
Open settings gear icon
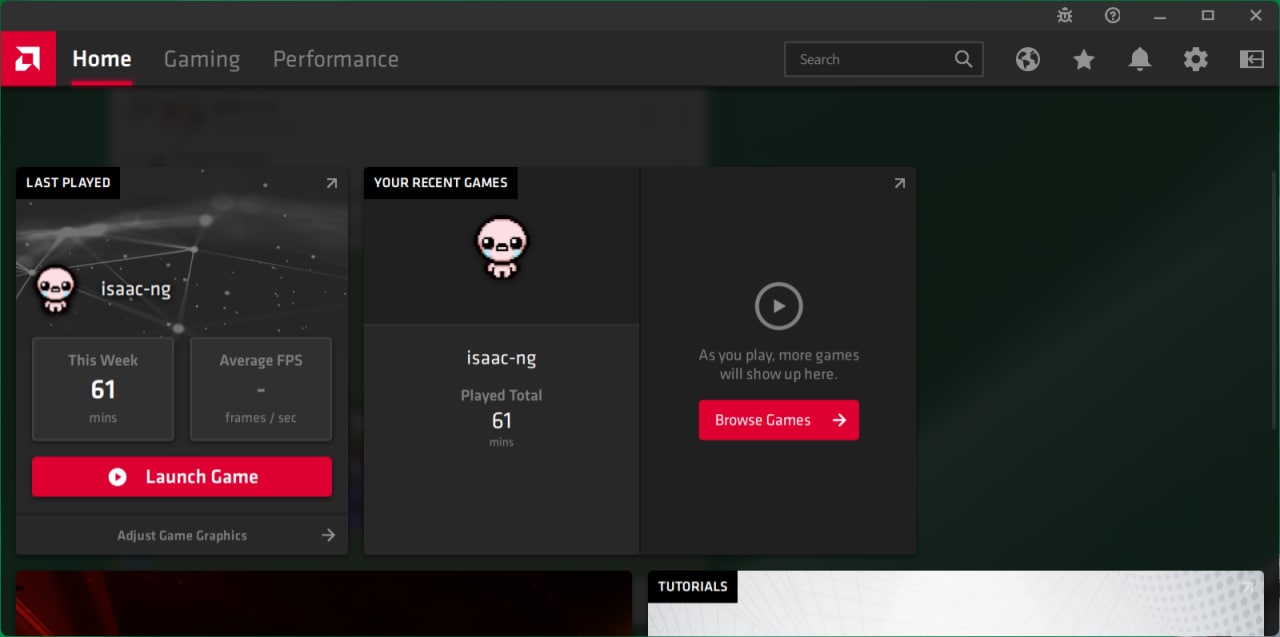point(1196,59)
